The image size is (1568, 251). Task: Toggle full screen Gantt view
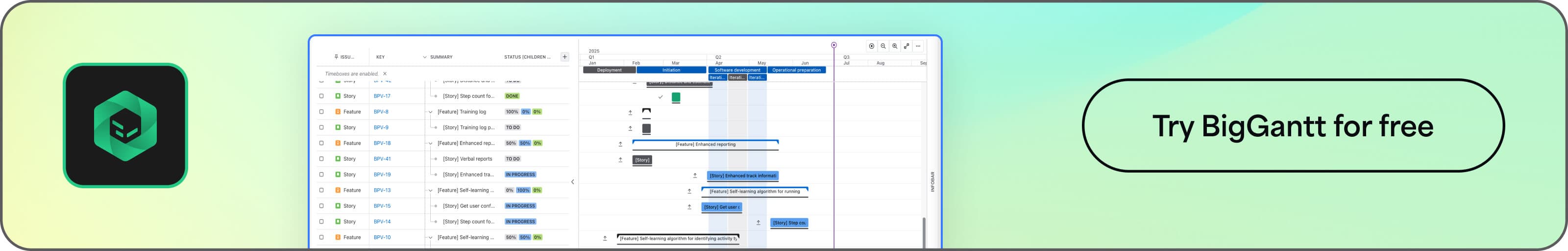(906, 46)
